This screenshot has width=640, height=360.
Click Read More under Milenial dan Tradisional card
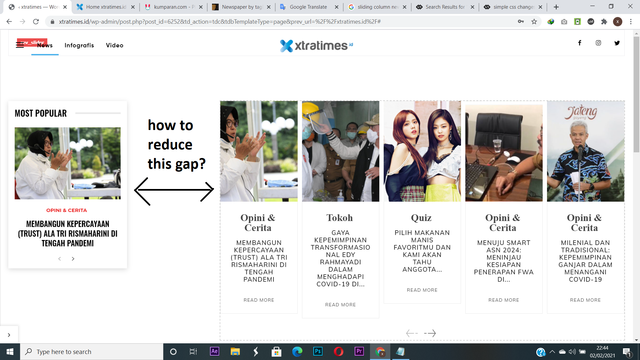[585, 300]
